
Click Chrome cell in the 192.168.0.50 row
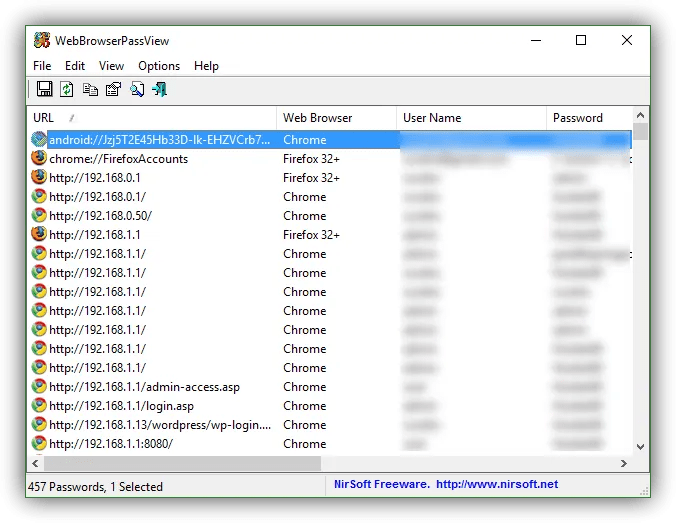(x=304, y=216)
